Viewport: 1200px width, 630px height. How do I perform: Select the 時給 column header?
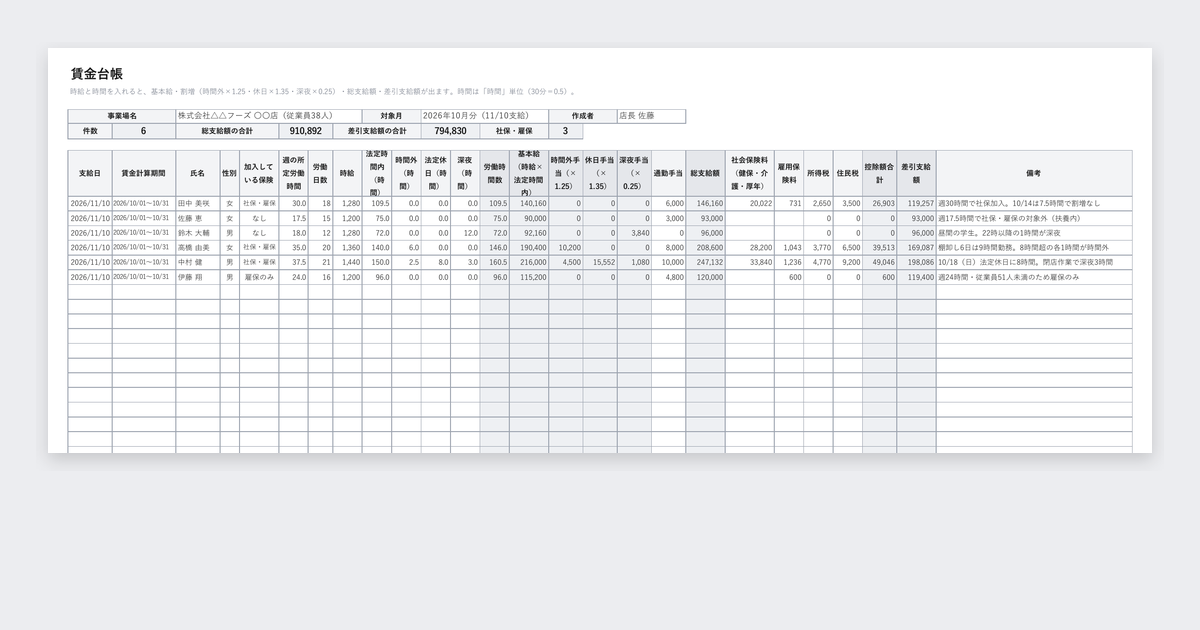[x=347, y=173]
